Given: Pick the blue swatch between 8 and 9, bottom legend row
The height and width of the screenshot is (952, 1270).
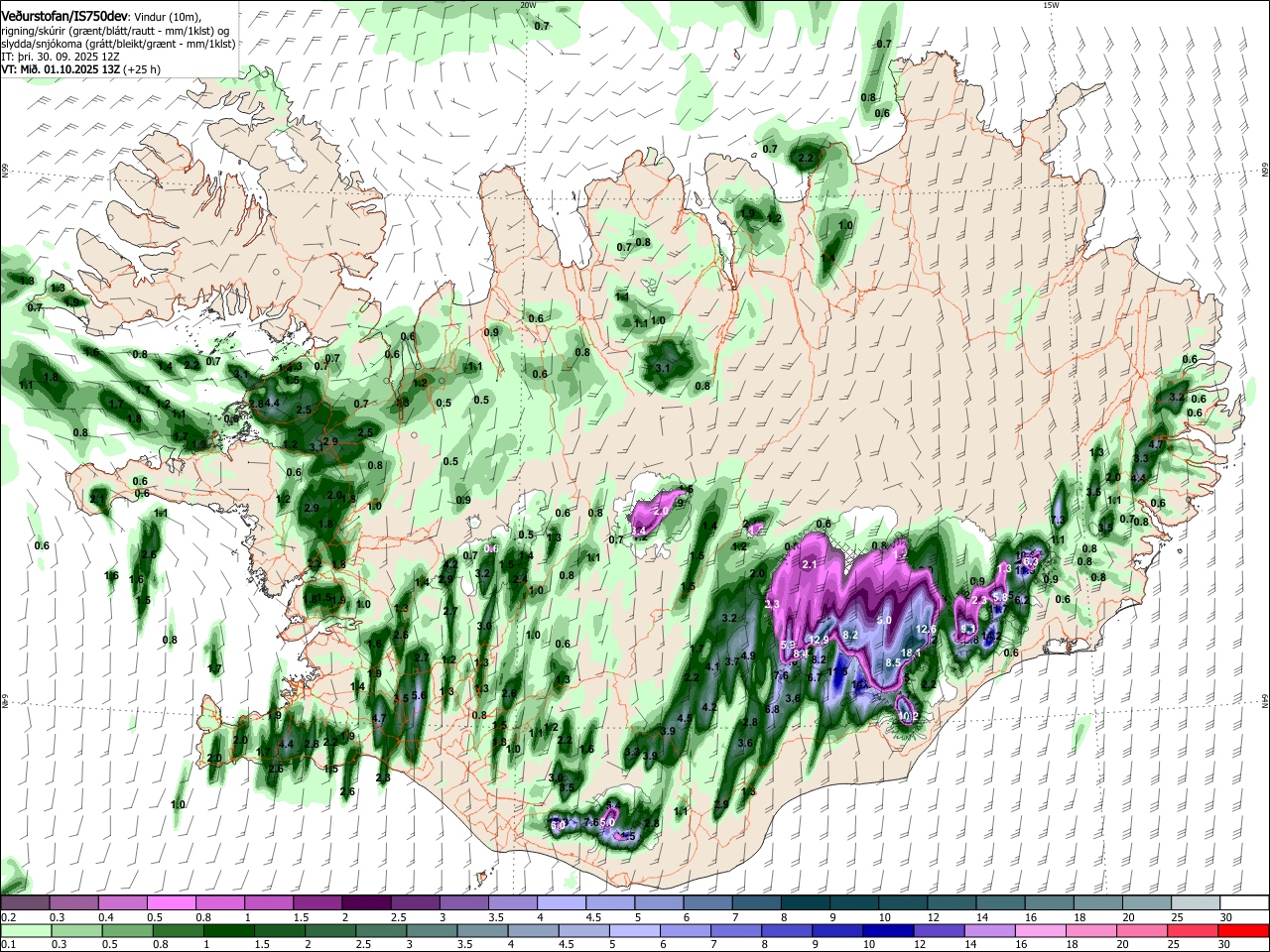Looking at the screenshot, I should pyautogui.click(x=788, y=930).
